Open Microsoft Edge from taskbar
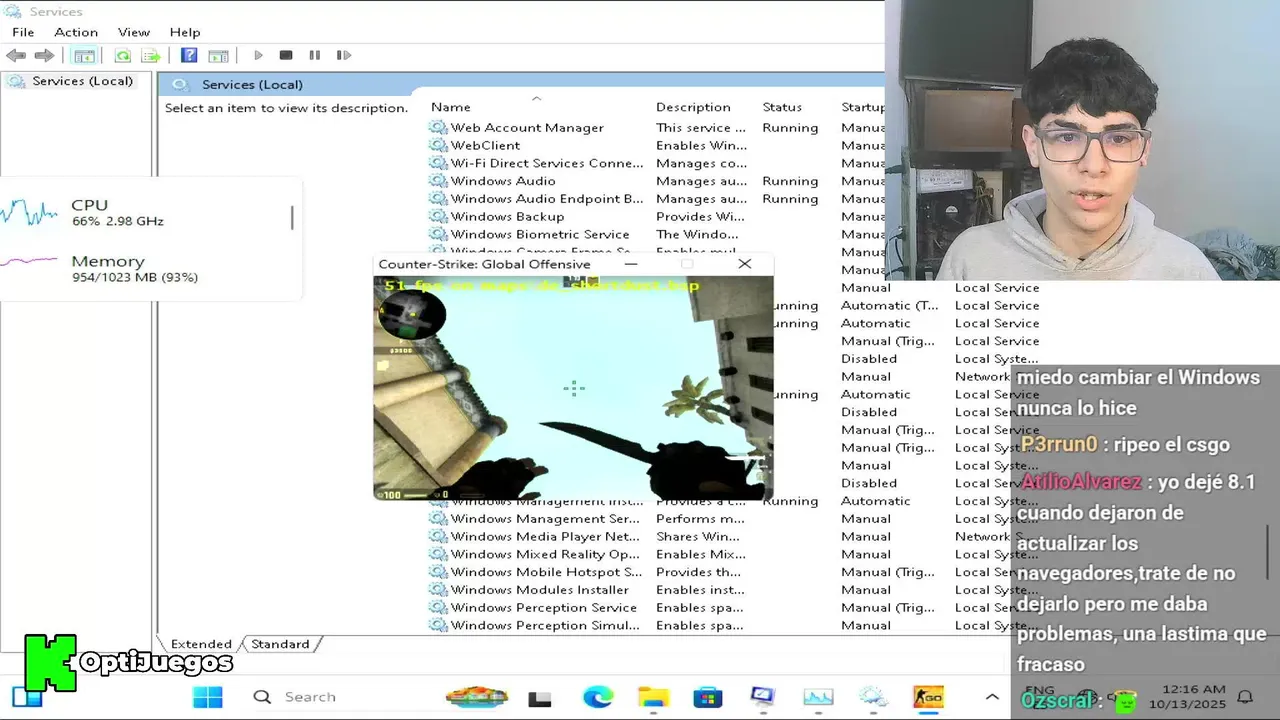1280x720 pixels. coord(598,697)
